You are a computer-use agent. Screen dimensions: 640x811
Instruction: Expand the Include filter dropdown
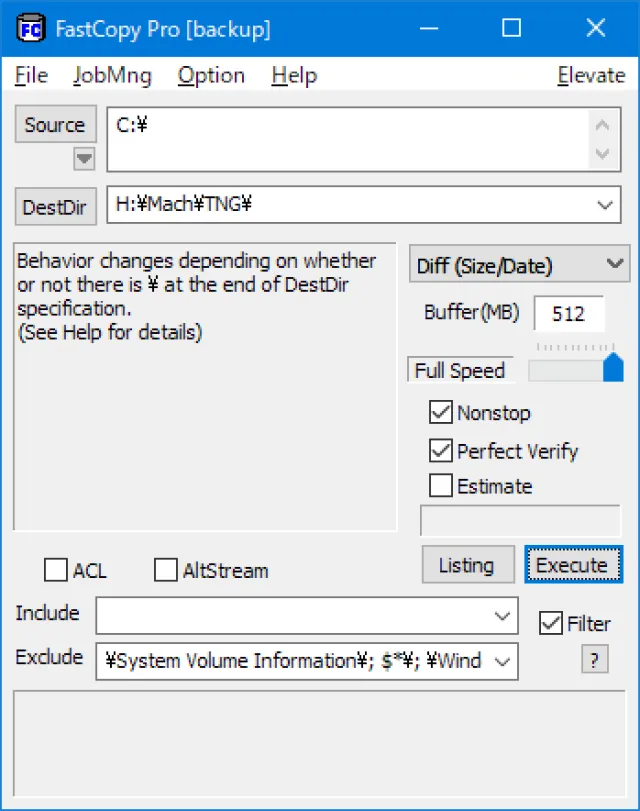click(x=502, y=615)
